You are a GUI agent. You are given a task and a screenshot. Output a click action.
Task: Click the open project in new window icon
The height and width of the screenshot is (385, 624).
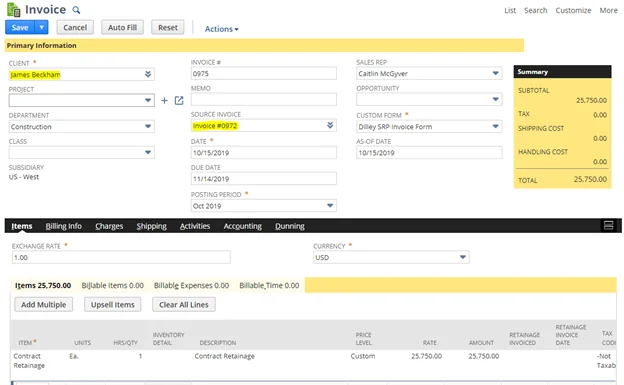tap(179, 100)
